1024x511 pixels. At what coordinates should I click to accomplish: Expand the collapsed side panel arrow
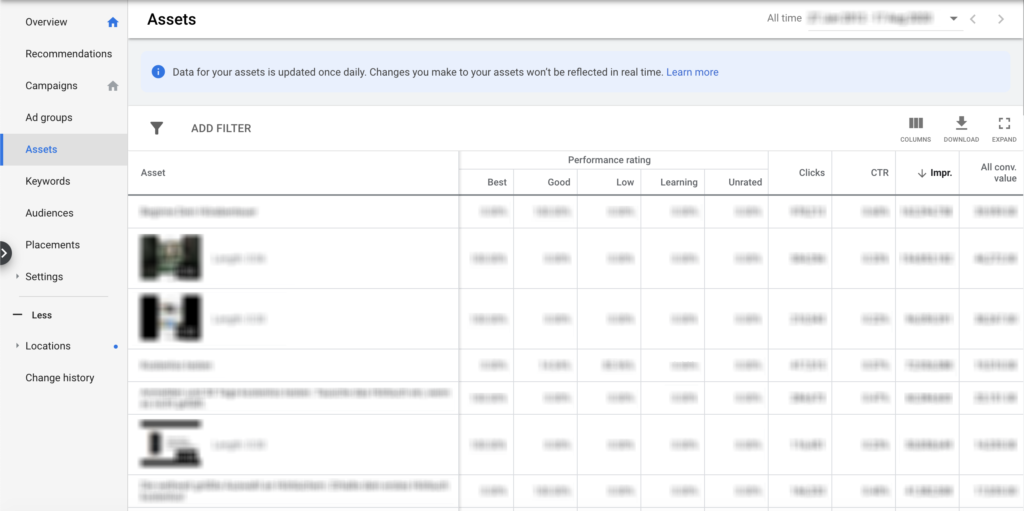point(5,253)
